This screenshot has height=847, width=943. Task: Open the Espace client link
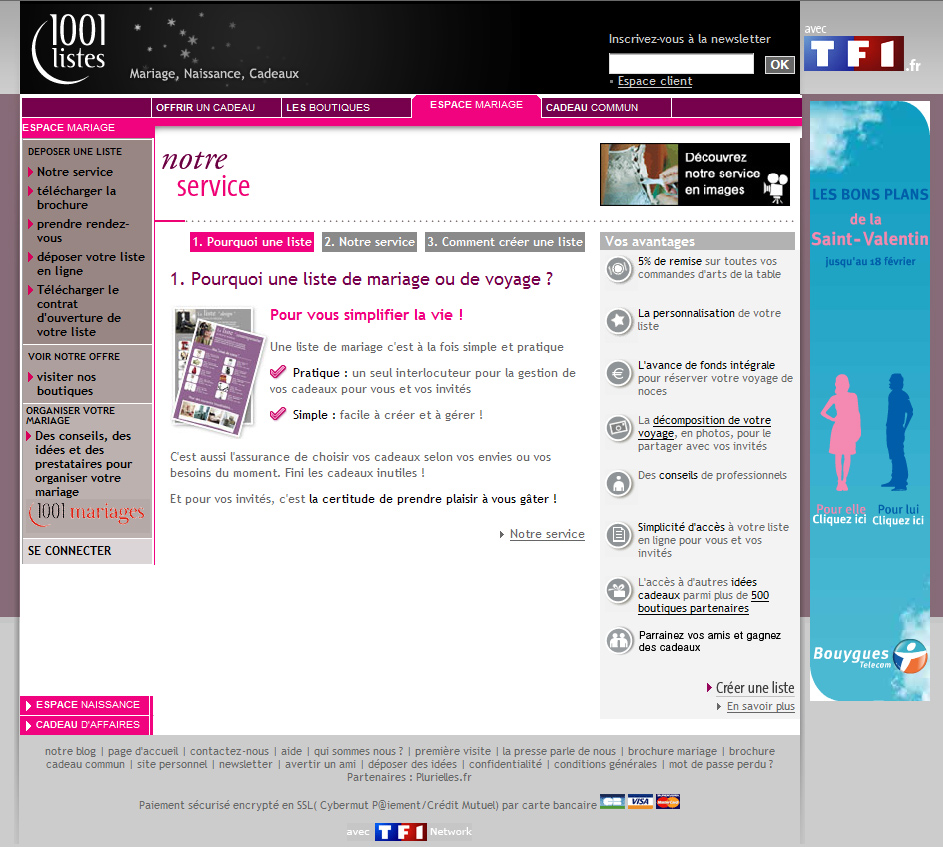click(x=654, y=81)
